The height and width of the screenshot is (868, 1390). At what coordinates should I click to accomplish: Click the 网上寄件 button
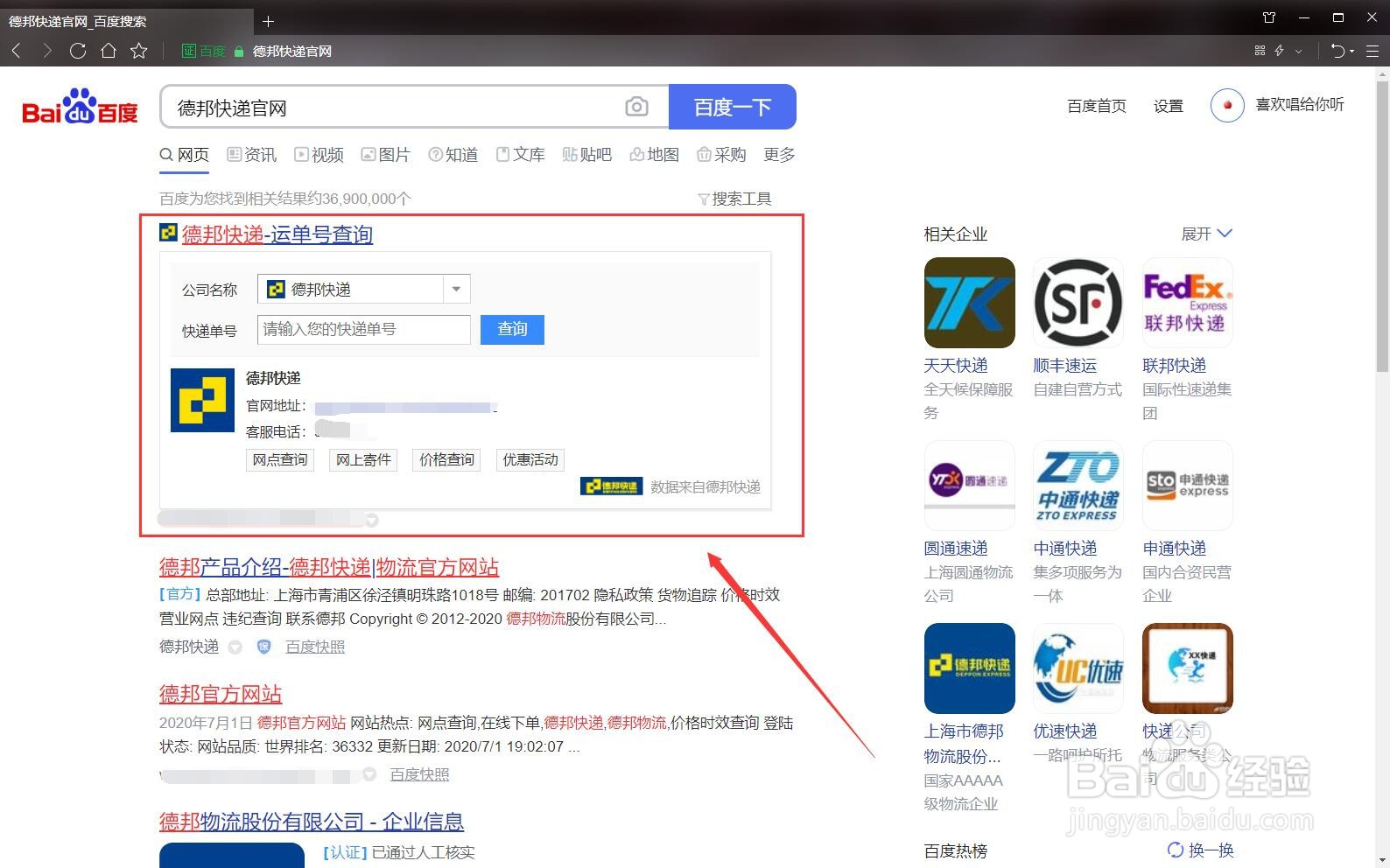(x=363, y=459)
